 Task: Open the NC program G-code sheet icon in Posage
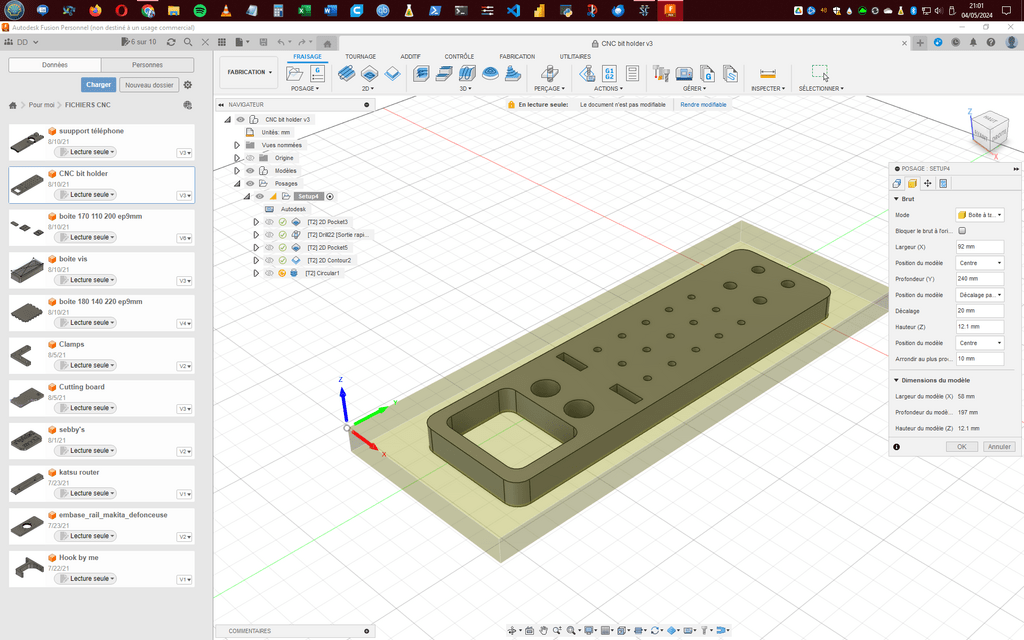[317, 74]
